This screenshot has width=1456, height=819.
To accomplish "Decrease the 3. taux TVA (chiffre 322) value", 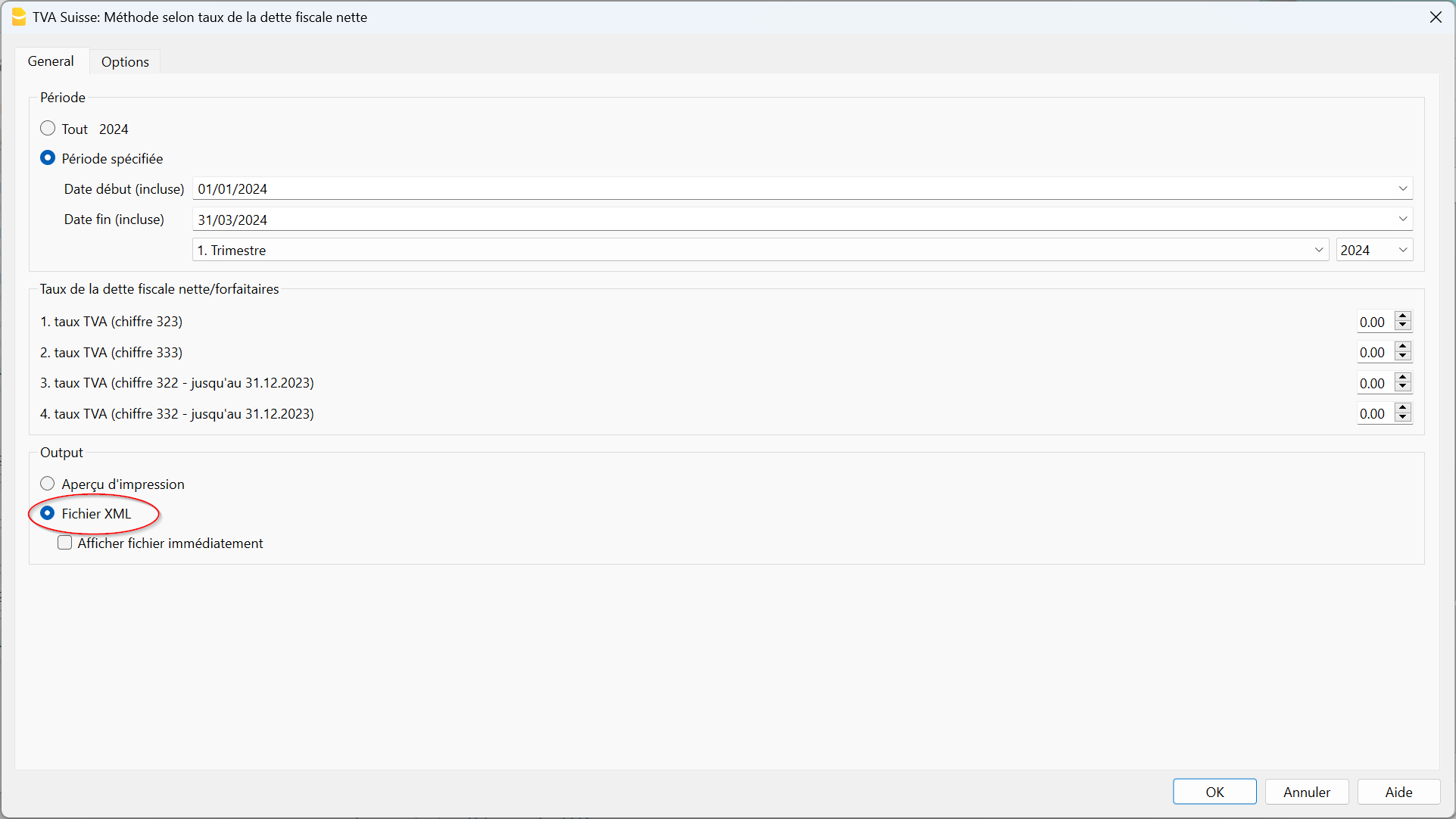I will point(1403,388).
